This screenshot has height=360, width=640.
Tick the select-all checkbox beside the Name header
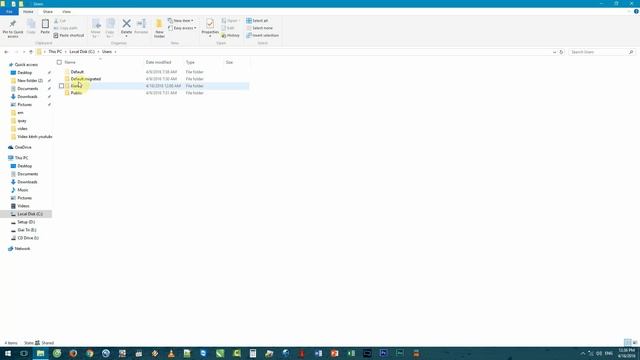[59, 62]
